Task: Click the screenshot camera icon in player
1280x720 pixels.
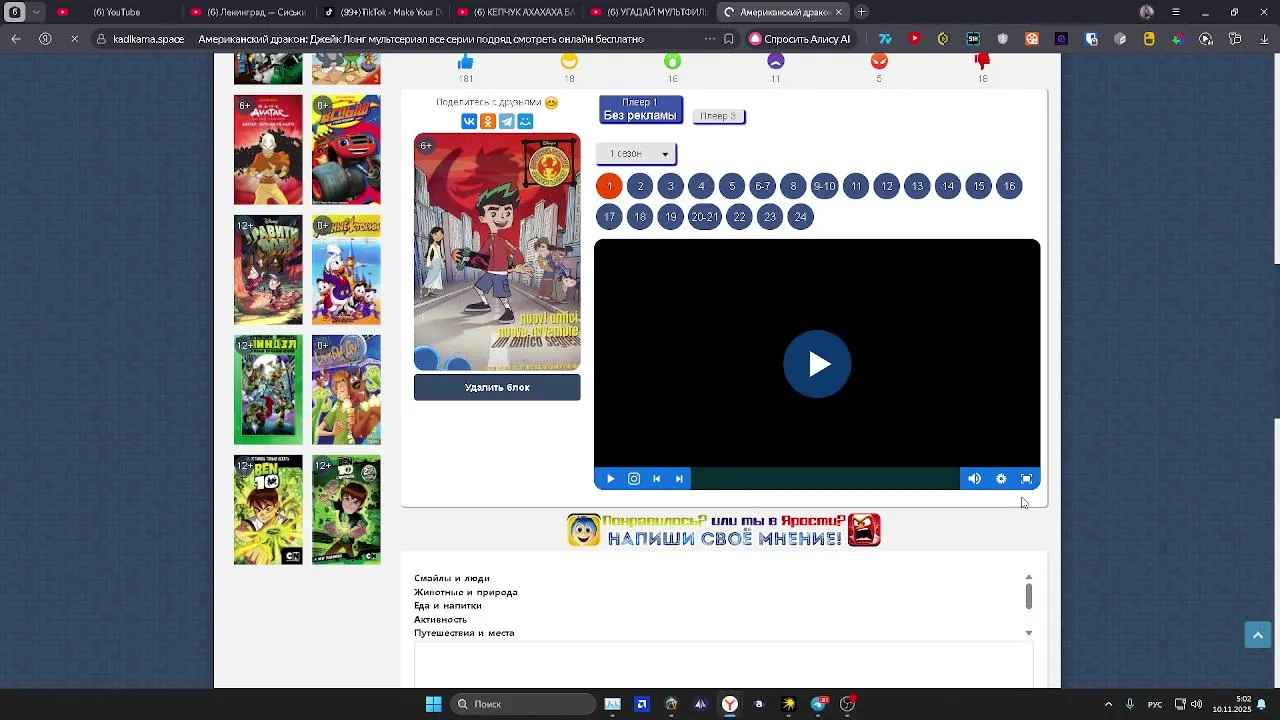Action: (634, 479)
